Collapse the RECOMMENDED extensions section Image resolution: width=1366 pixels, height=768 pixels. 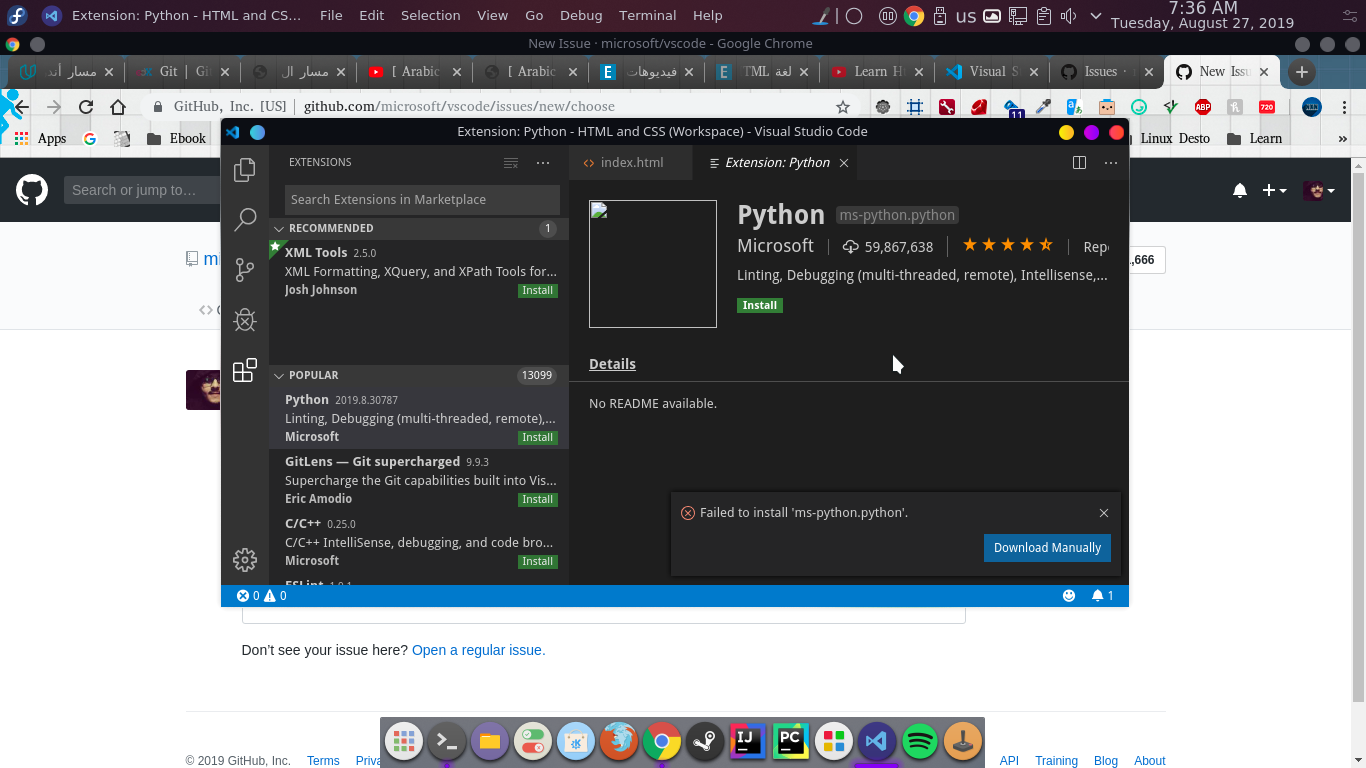[x=278, y=228]
